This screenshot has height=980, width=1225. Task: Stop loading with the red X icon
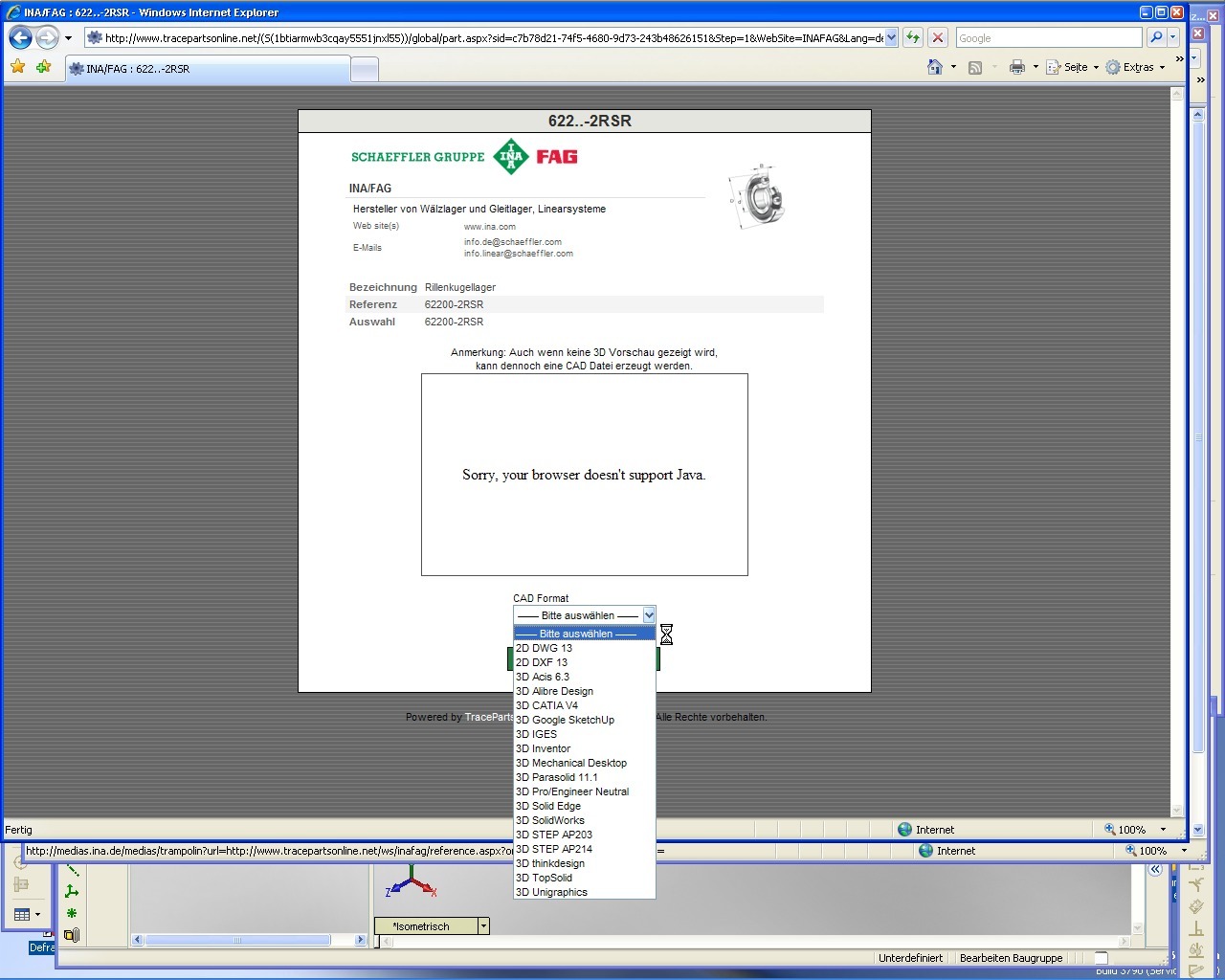pyautogui.click(x=938, y=37)
